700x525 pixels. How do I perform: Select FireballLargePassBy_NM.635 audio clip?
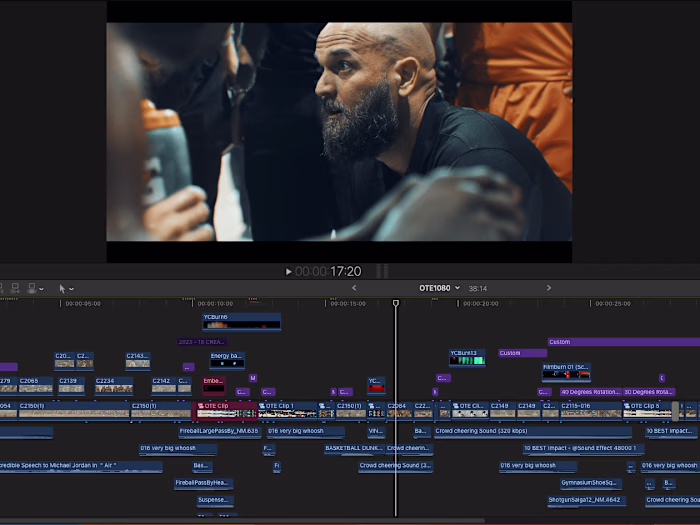tap(219, 432)
